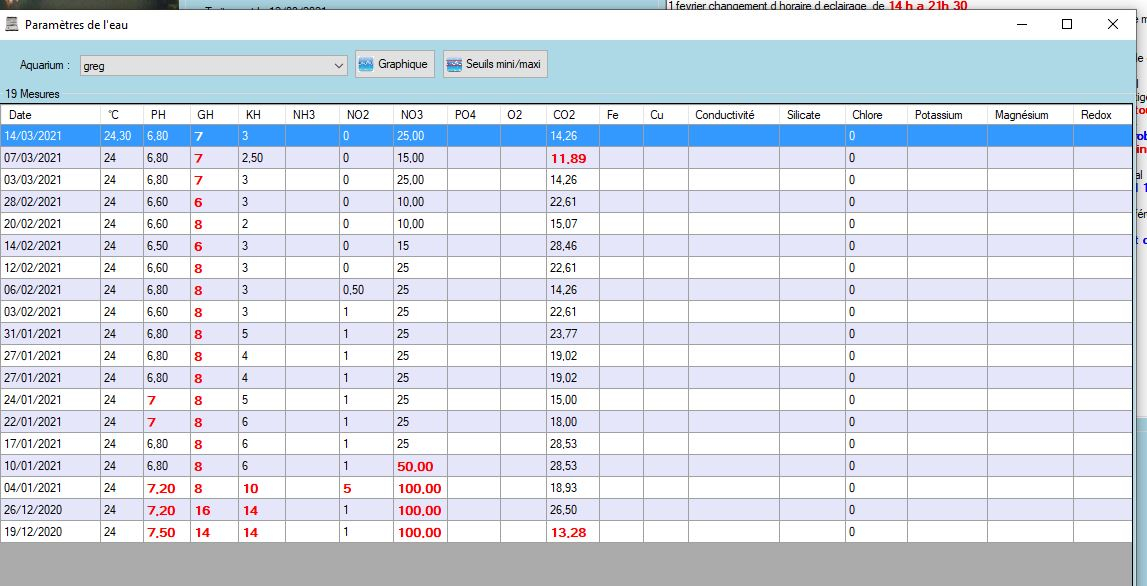The height and width of the screenshot is (586, 1147).
Task: Click the Fe column header
Action: pyautogui.click(x=622, y=115)
